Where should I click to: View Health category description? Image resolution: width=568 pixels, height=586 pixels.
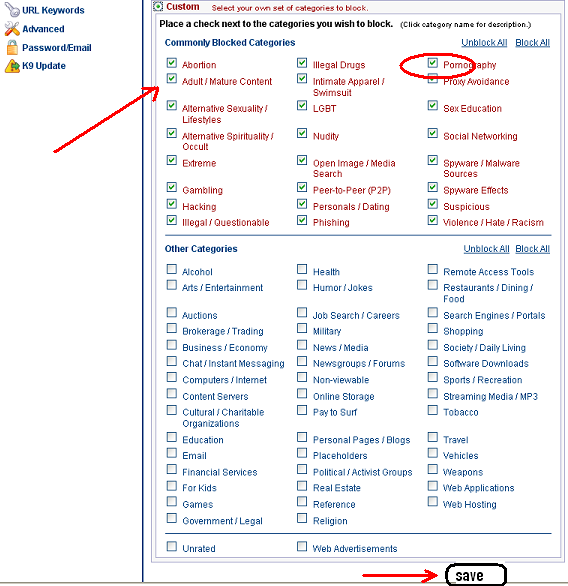[x=326, y=272]
